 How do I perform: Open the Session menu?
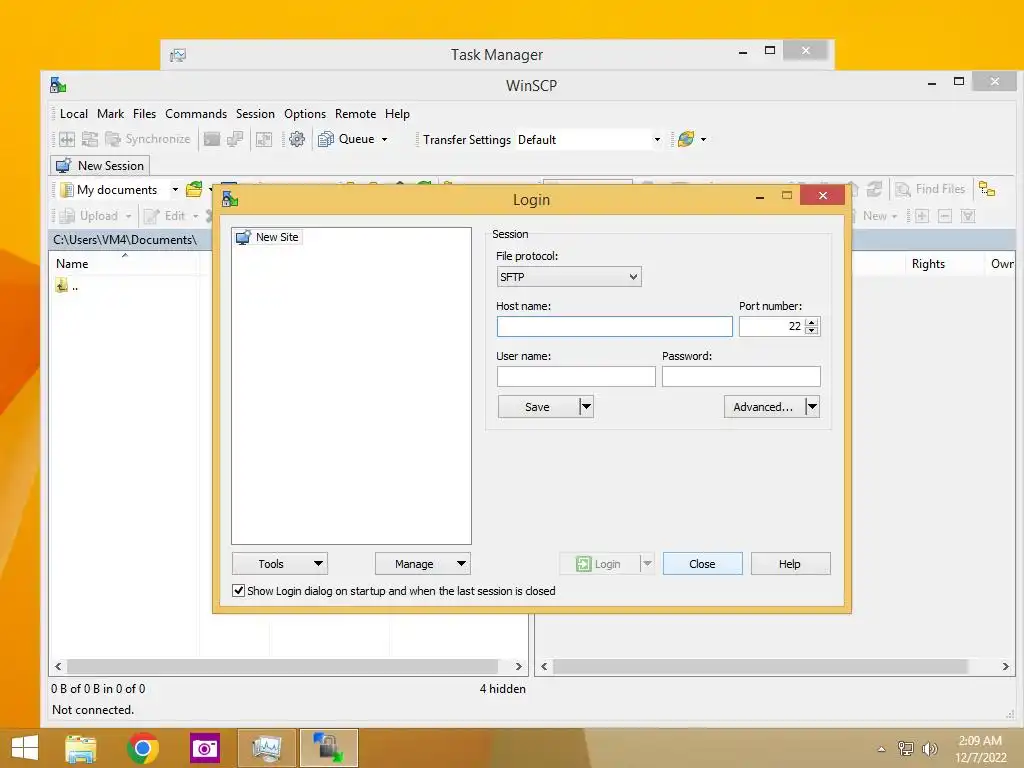coord(255,114)
